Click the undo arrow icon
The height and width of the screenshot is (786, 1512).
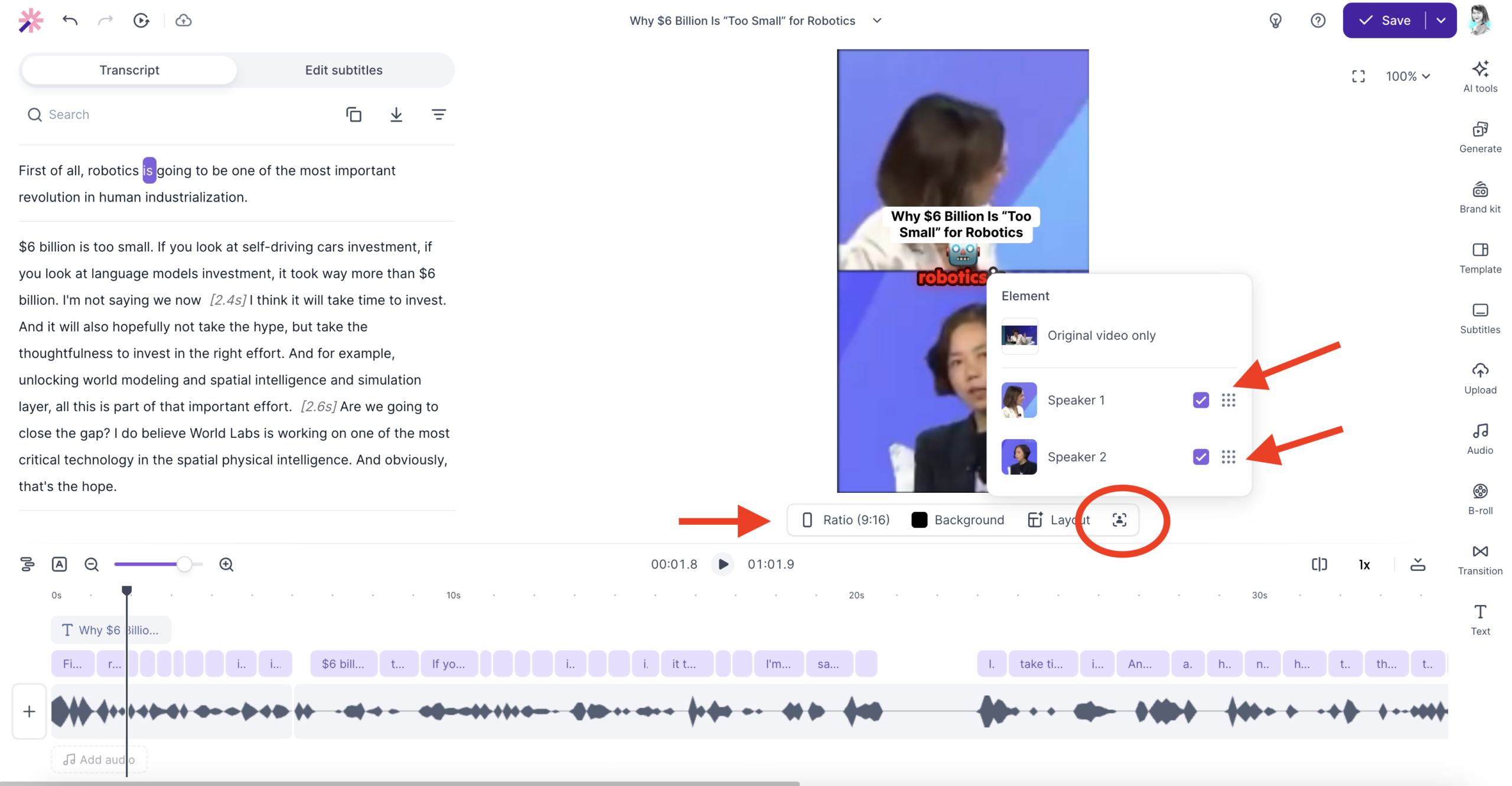(x=70, y=21)
